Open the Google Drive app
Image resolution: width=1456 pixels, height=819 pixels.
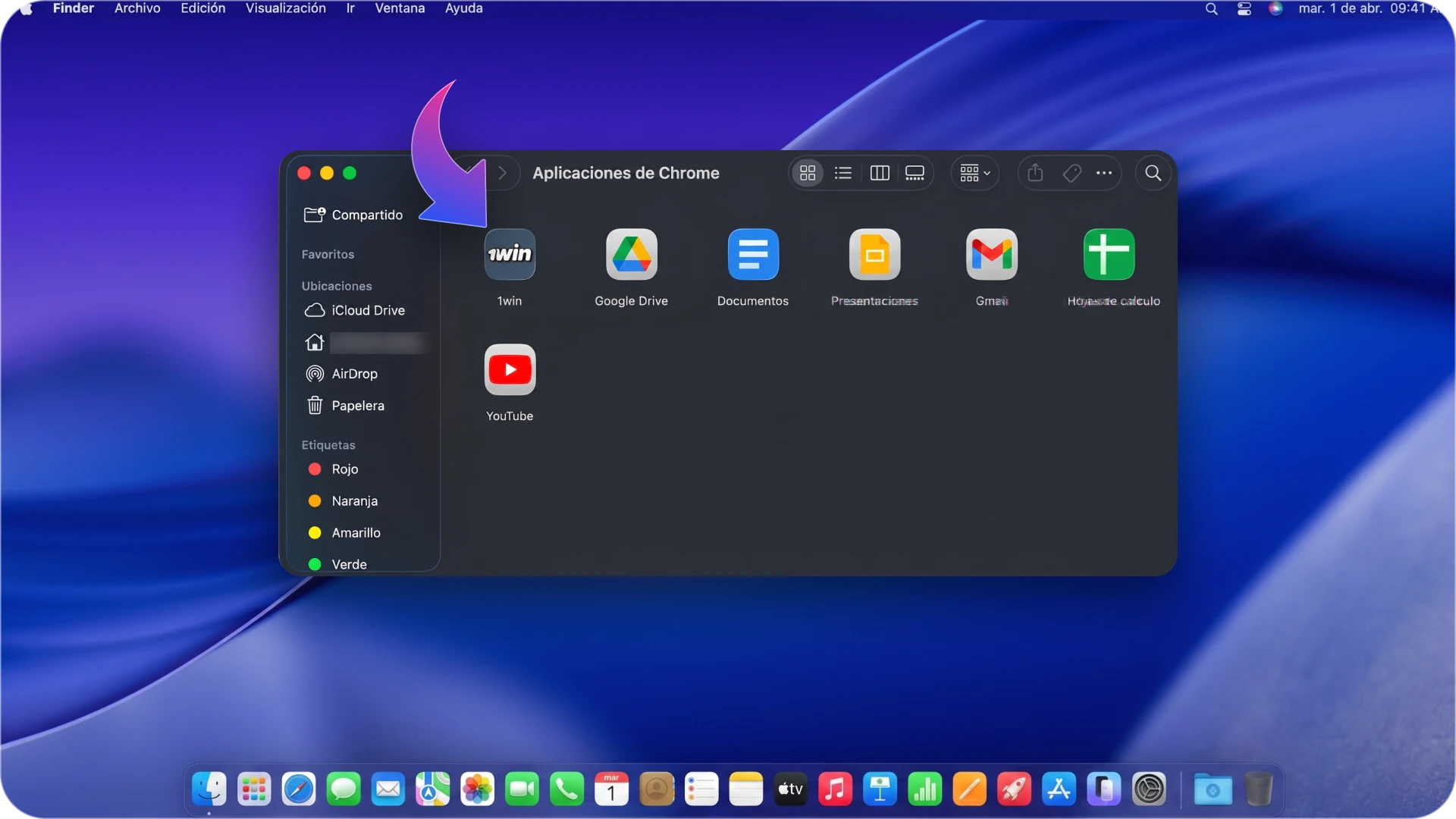tap(631, 254)
